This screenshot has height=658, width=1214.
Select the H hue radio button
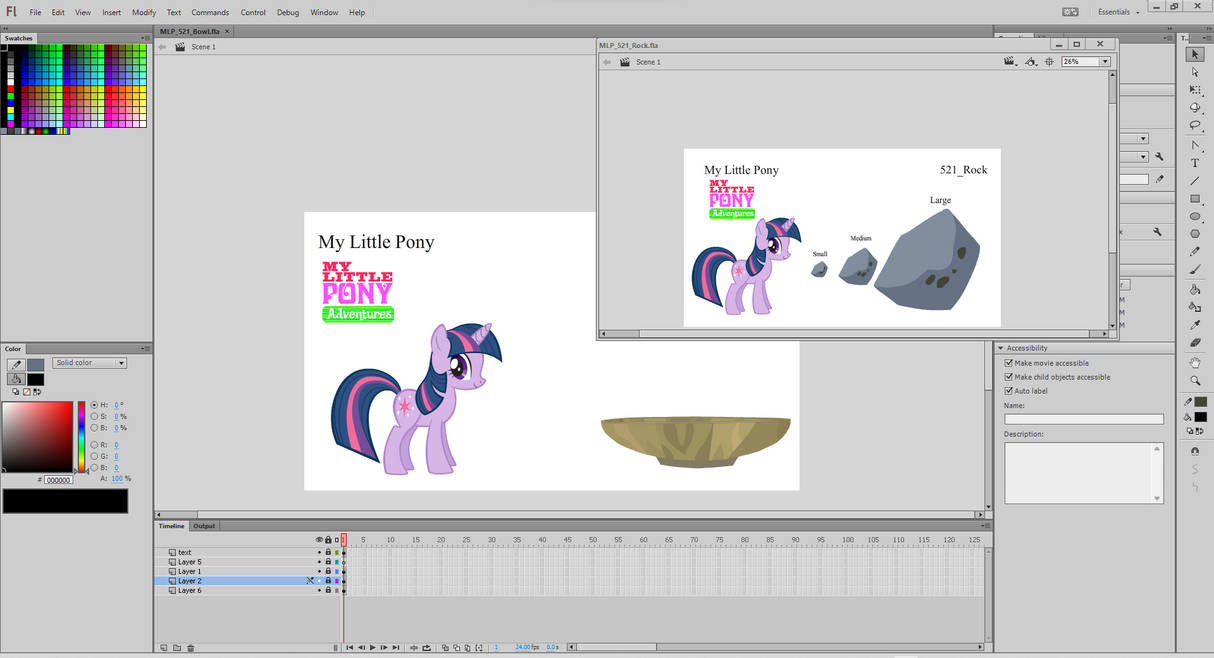(94, 405)
